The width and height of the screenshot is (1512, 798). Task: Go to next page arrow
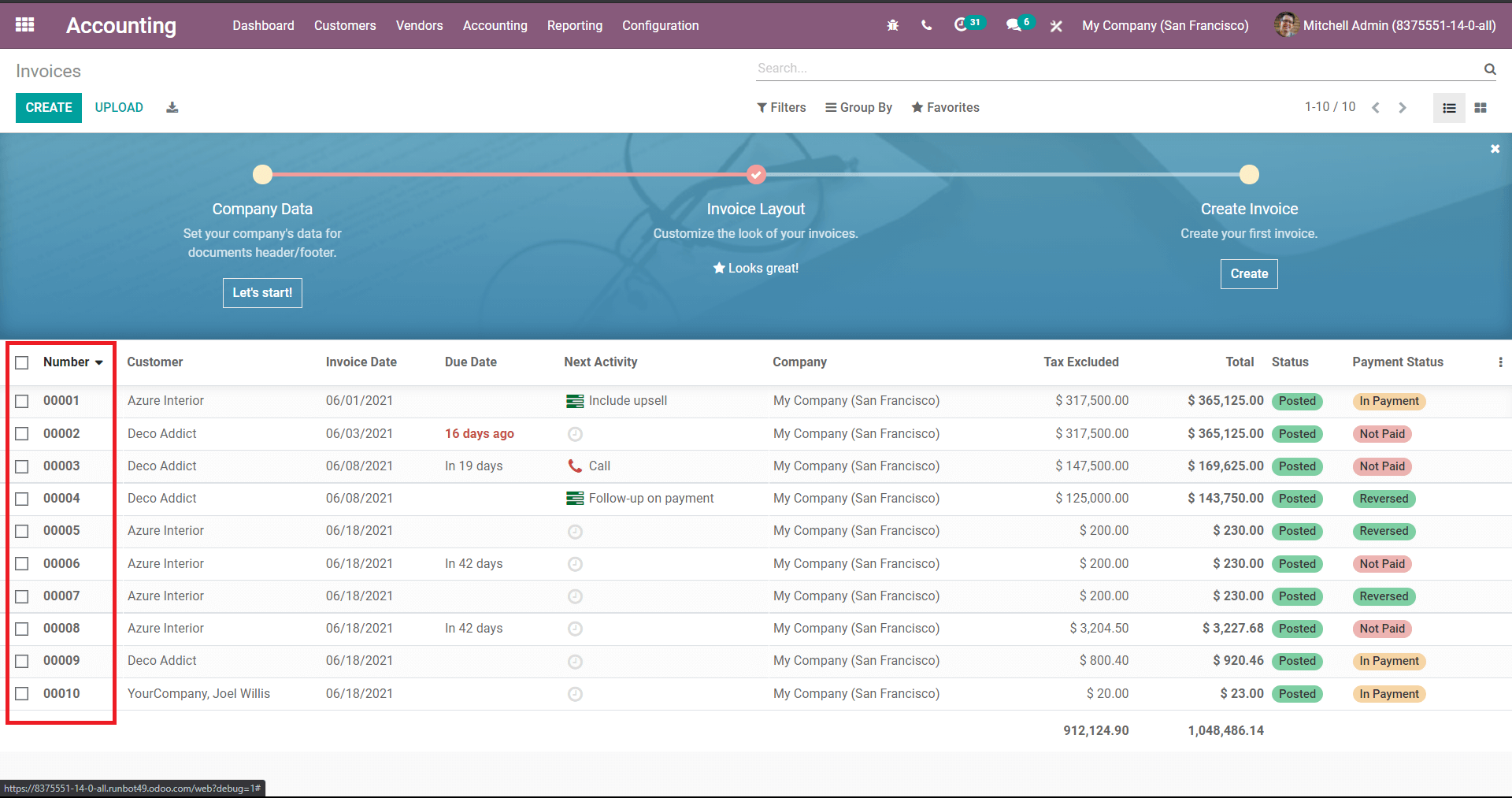point(1402,108)
